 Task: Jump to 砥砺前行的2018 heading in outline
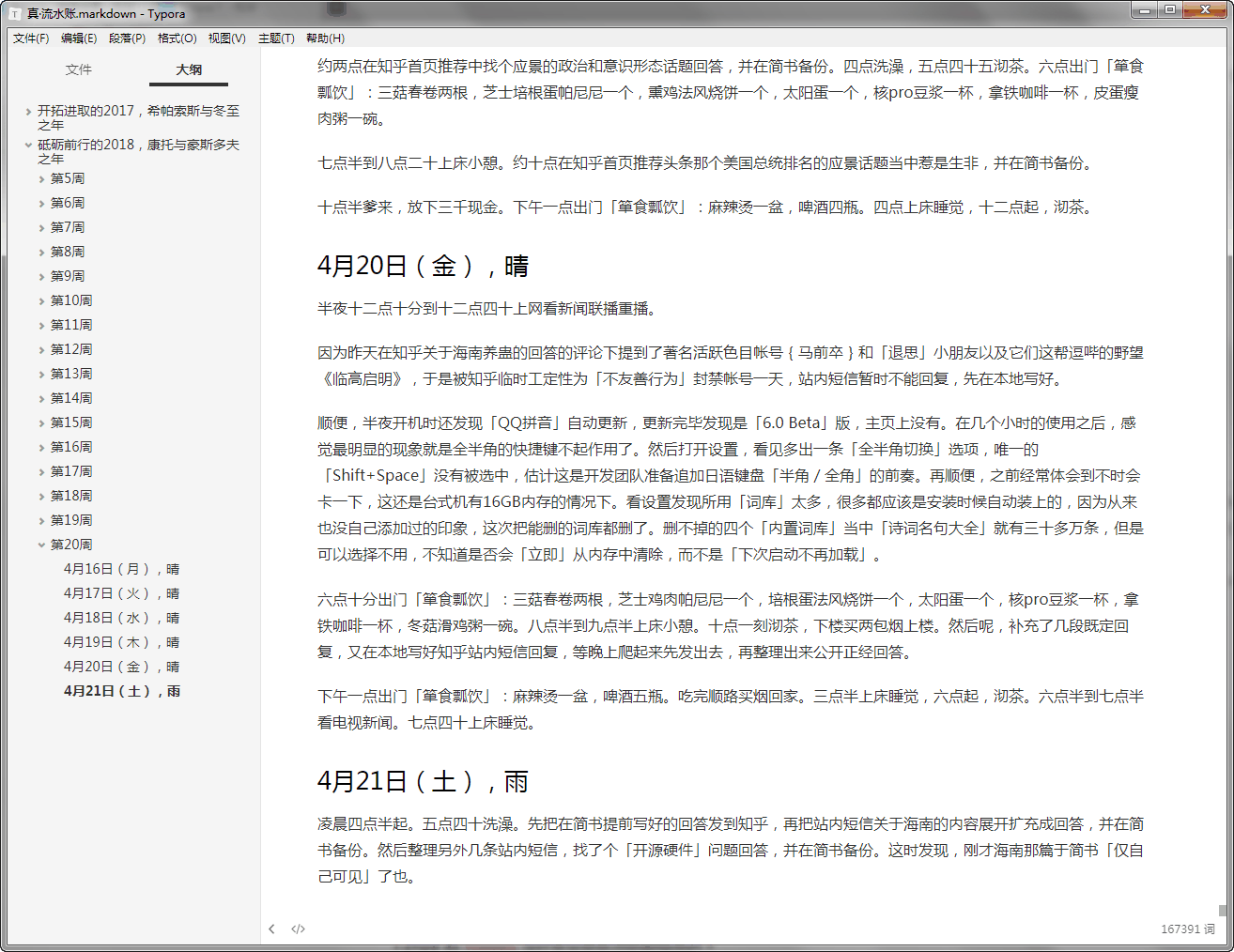click(x=138, y=151)
